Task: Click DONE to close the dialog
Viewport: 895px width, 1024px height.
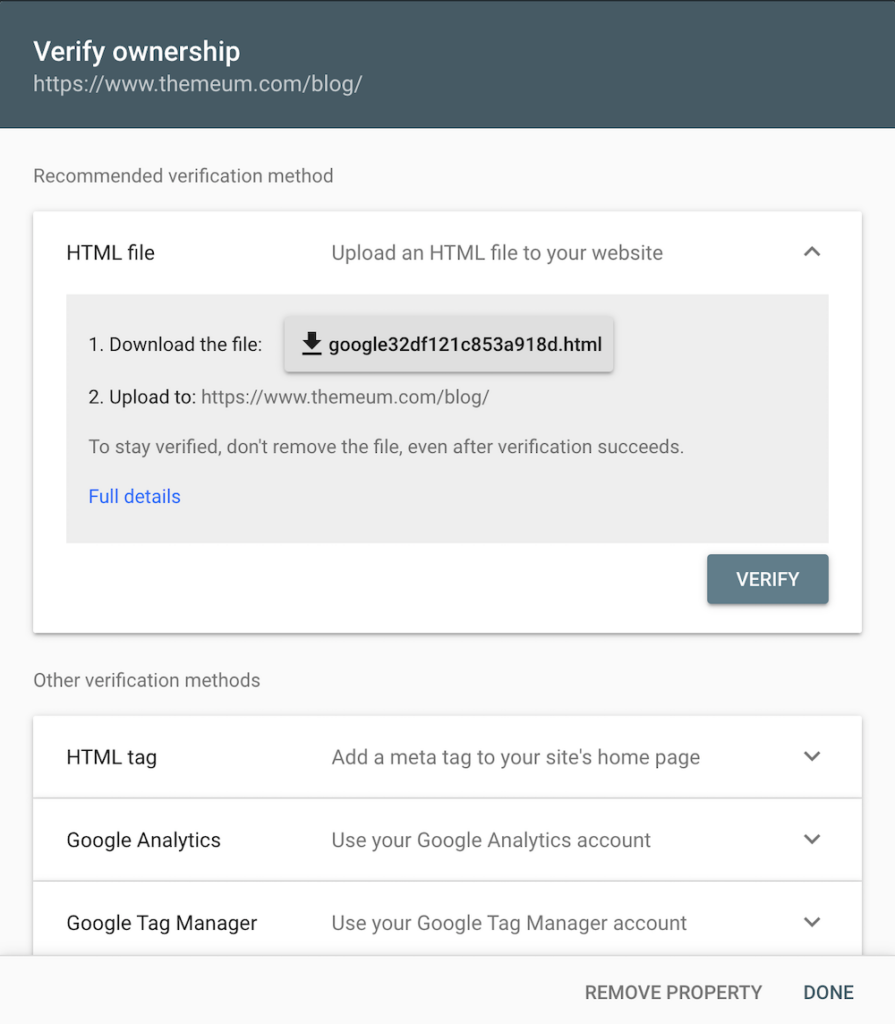Action: [828, 992]
